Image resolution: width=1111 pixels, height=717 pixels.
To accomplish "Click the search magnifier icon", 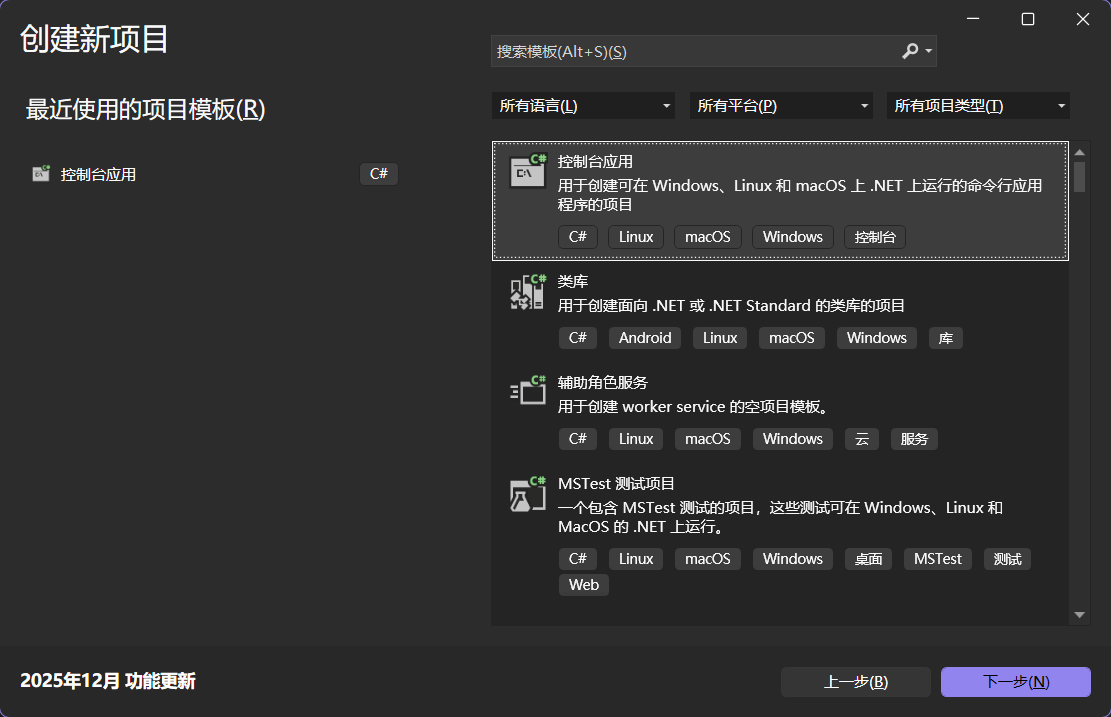I will click(909, 51).
